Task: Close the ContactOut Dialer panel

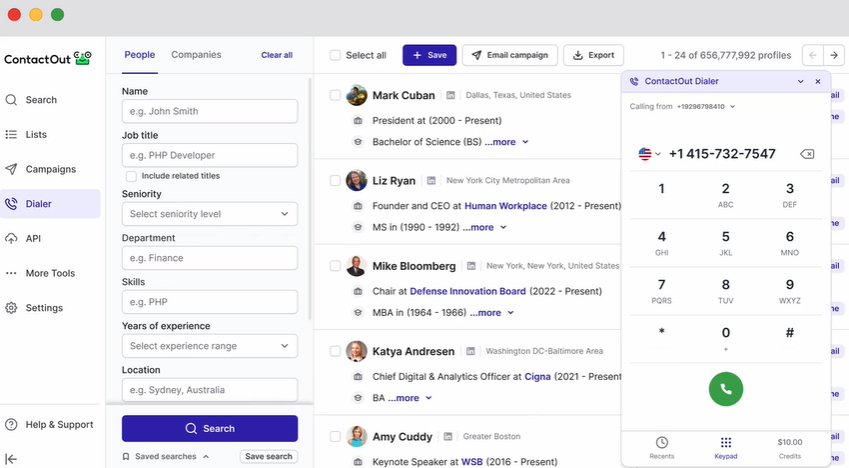Action: (818, 81)
